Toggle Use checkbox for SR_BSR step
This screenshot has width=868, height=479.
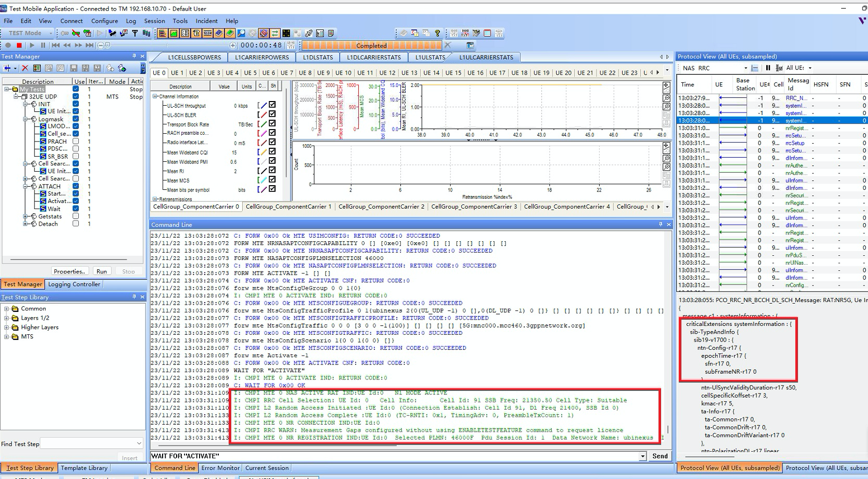point(76,156)
